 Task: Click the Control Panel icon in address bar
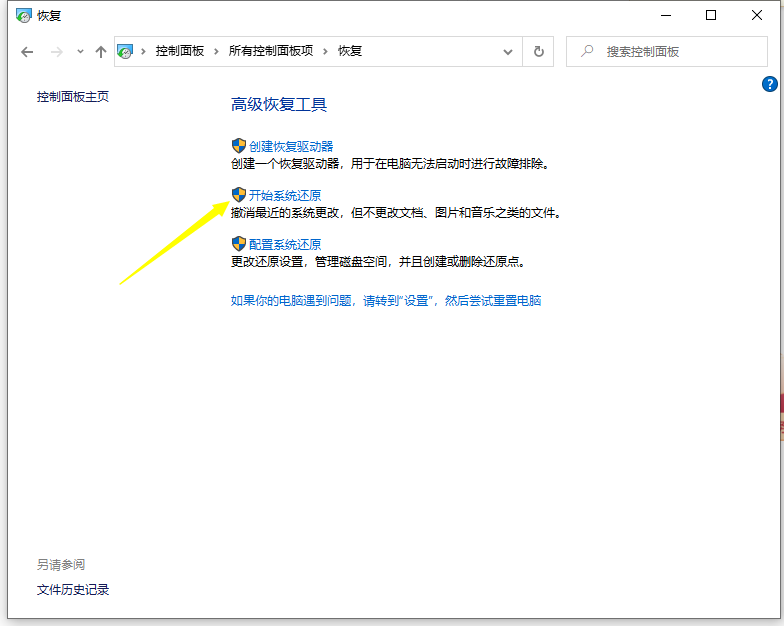point(126,51)
